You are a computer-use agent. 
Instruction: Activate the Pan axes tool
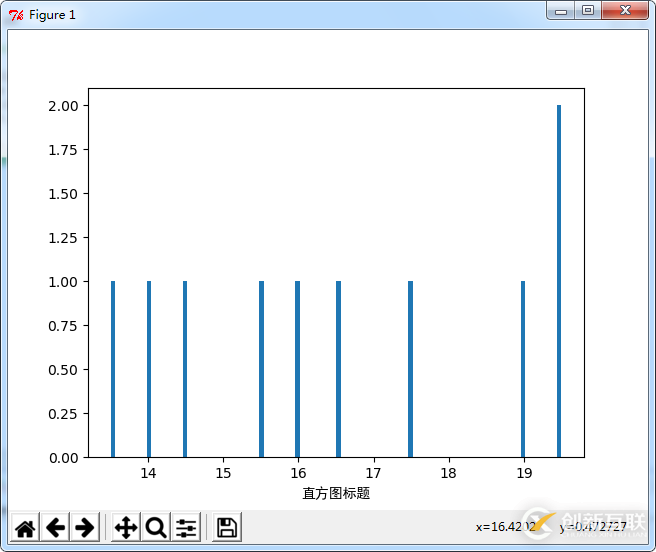point(126,527)
